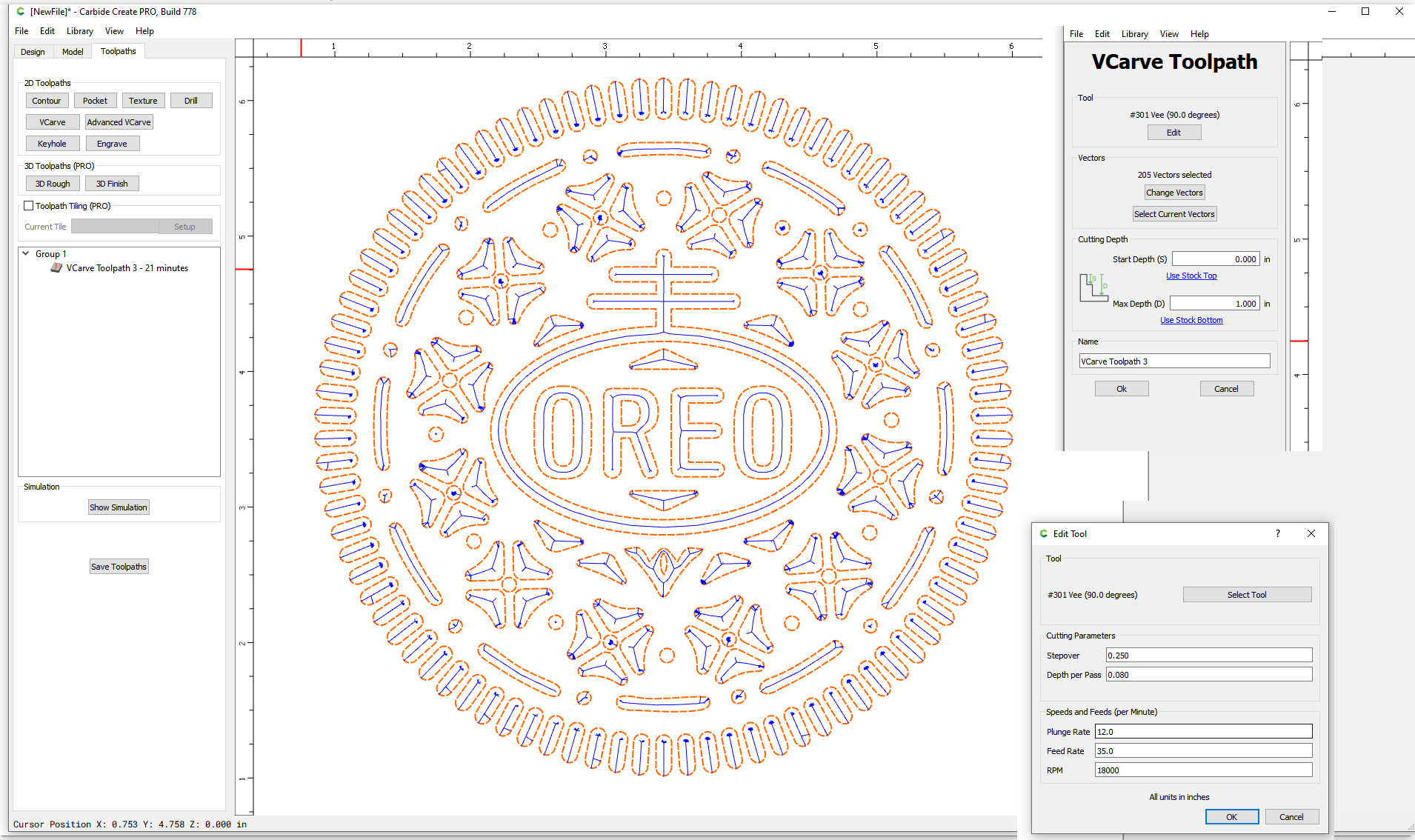Click Show Simulation button
Viewport: 1415px width, 840px height.
click(119, 507)
